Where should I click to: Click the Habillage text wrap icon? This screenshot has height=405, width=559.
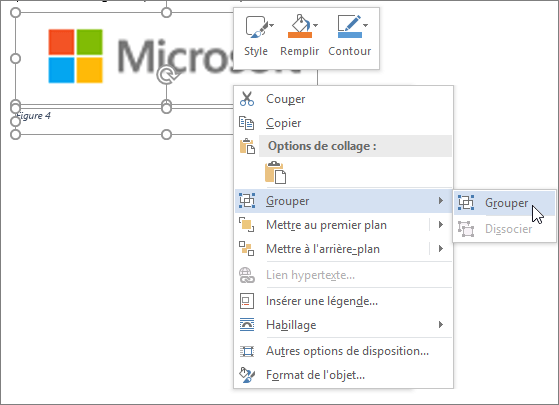247,325
